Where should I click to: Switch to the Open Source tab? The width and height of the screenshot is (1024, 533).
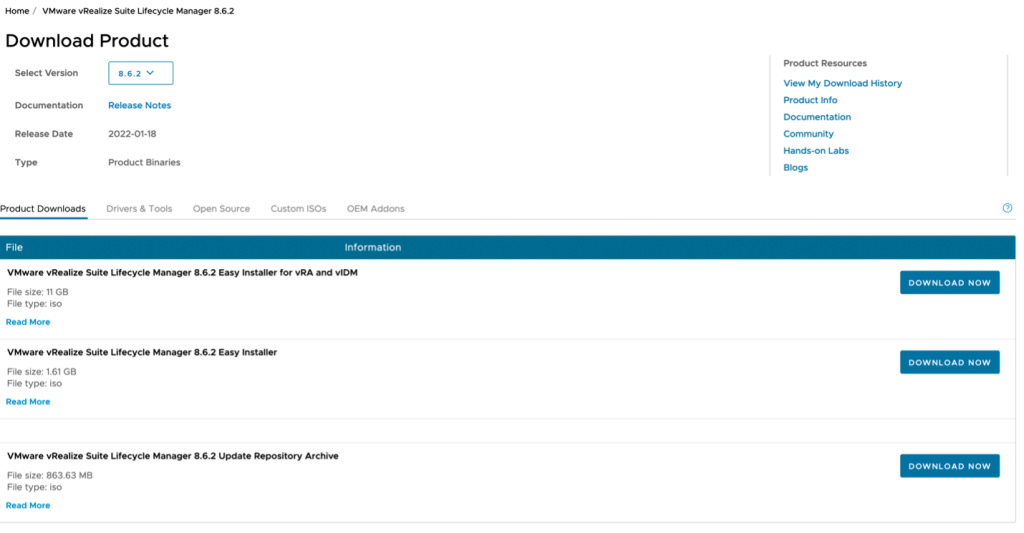(221, 209)
